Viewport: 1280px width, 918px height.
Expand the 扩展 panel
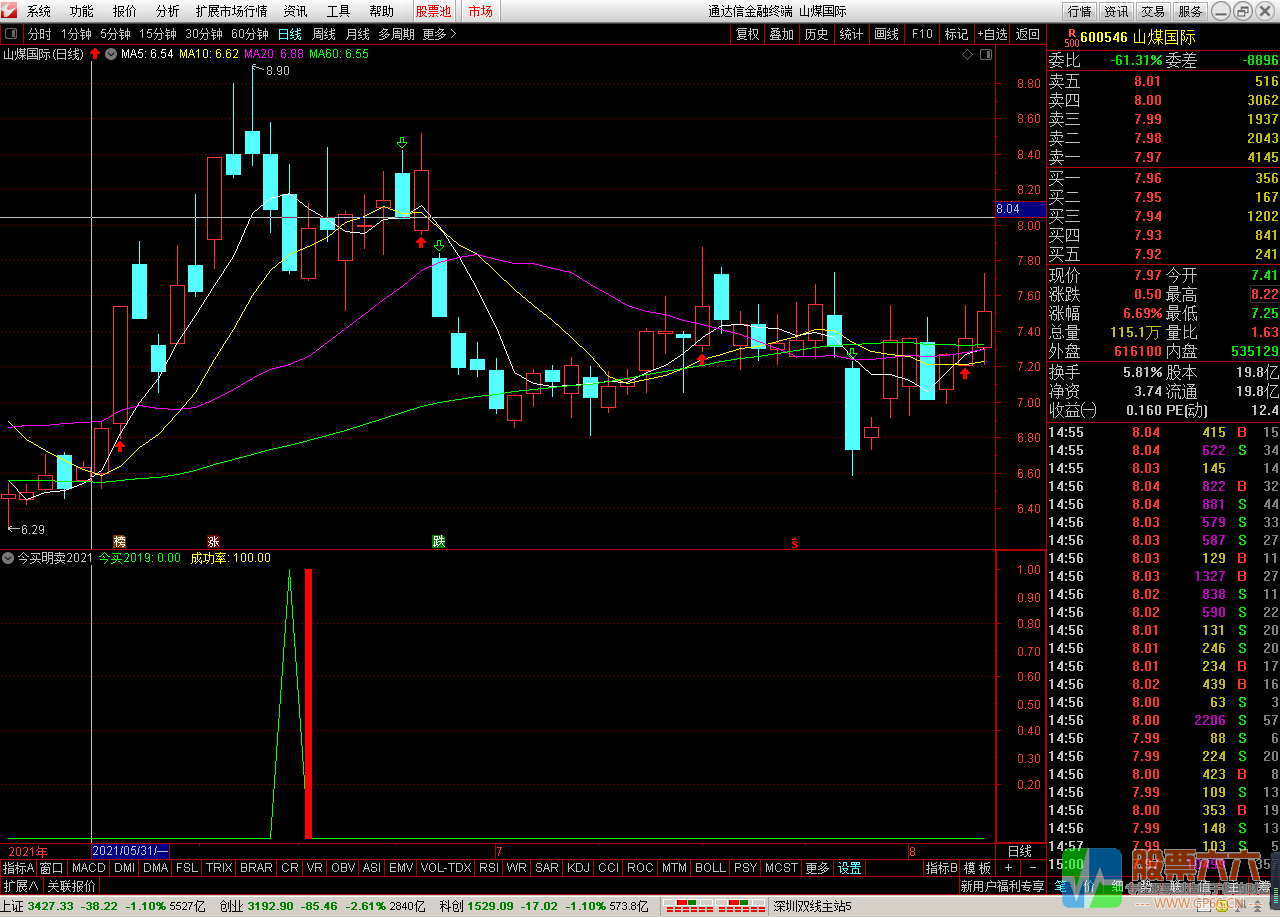click(x=20, y=886)
